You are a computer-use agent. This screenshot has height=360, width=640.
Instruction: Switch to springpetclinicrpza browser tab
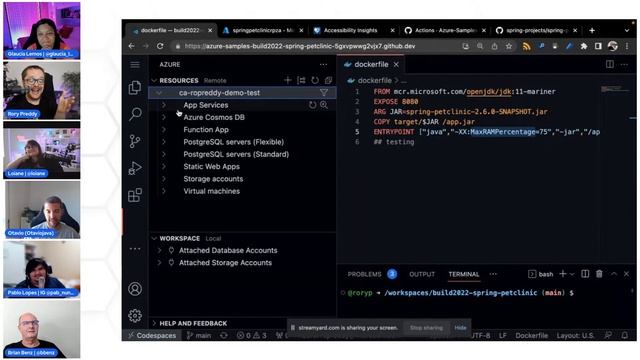pyautogui.click(x=263, y=30)
